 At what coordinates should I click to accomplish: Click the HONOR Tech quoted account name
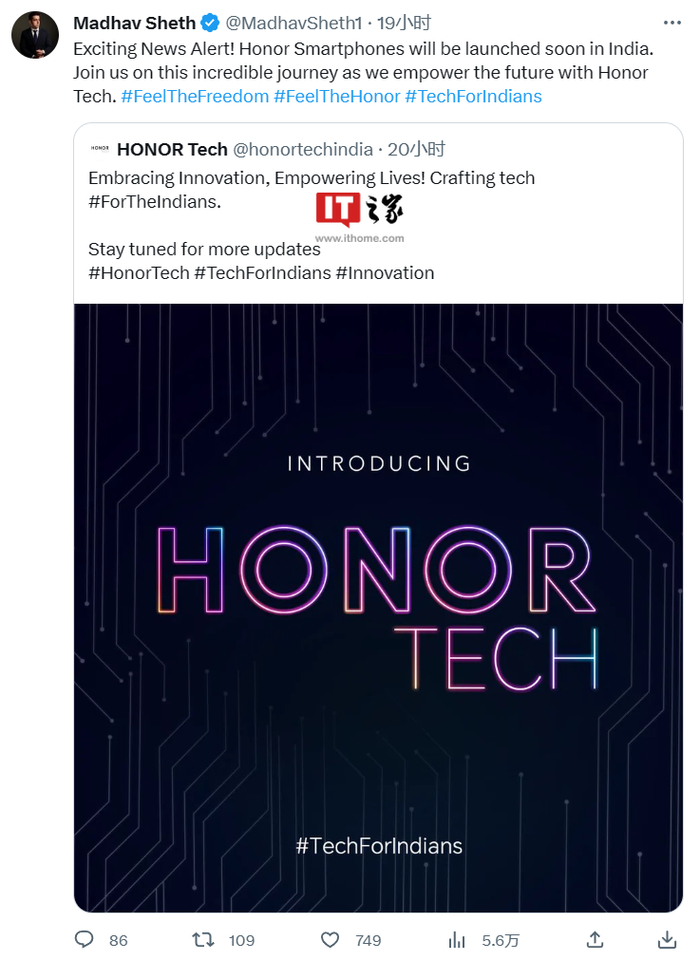click(172, 150)
